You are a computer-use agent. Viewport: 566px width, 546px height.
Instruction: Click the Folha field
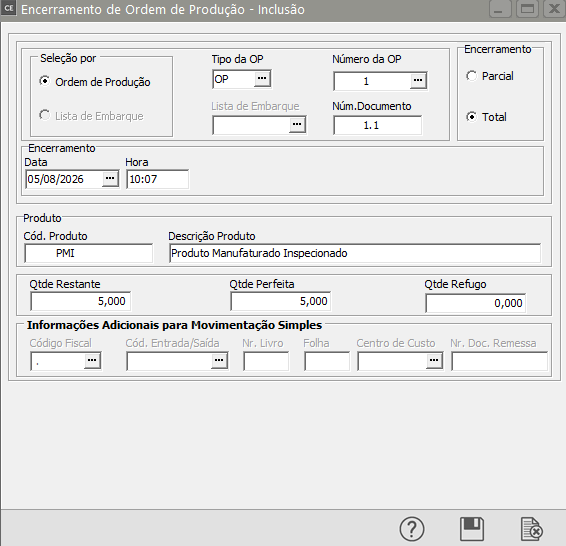tap(327, 361)
